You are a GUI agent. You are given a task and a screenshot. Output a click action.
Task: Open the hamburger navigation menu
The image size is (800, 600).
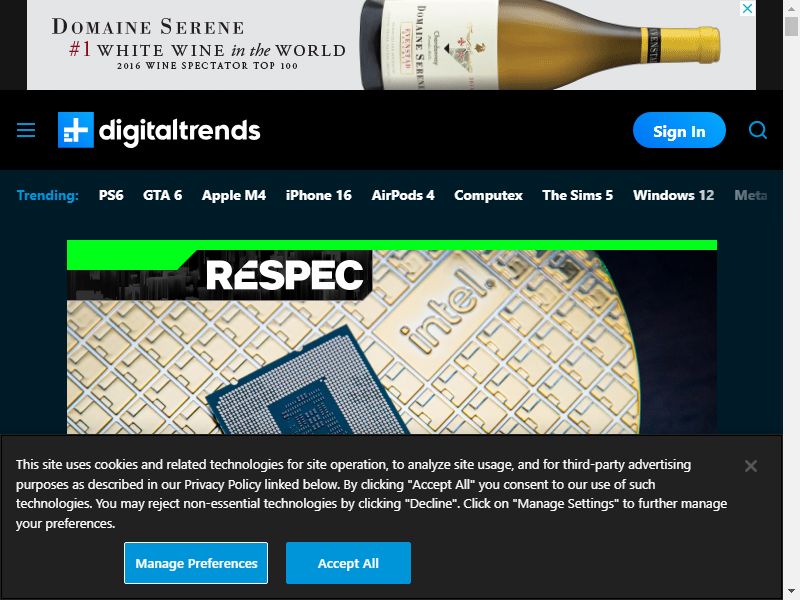click(x=26, y=130)
